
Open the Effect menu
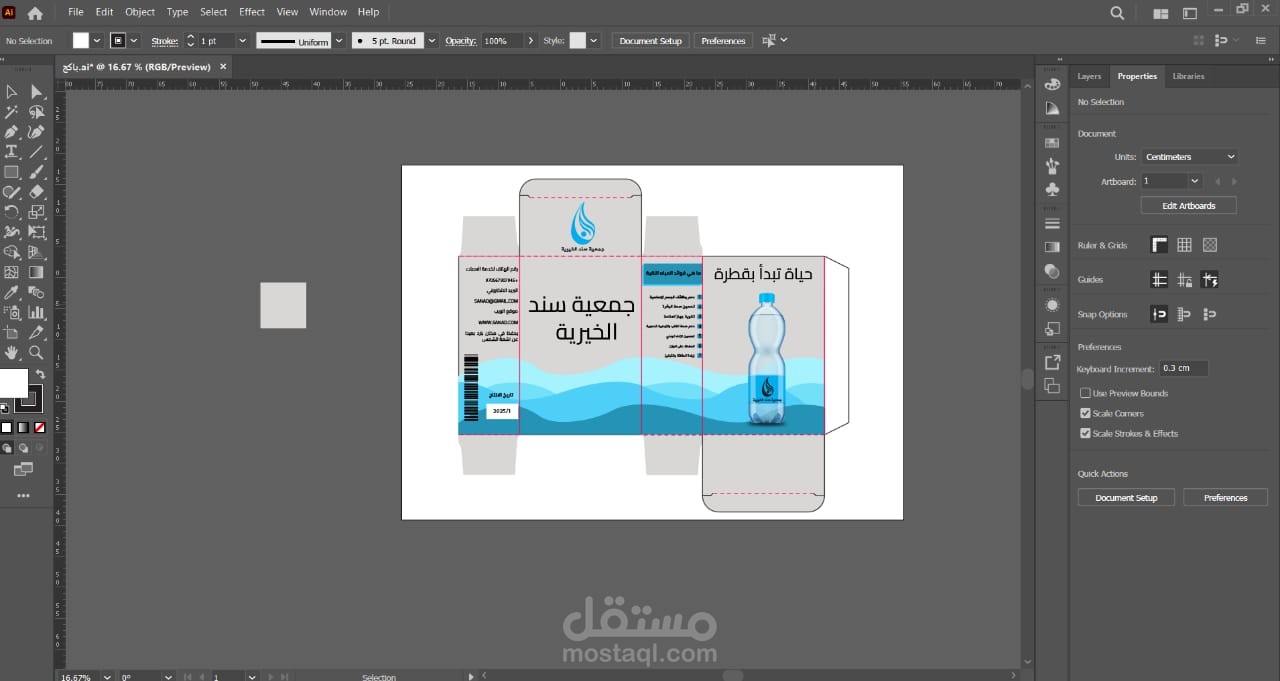[252, 12]
